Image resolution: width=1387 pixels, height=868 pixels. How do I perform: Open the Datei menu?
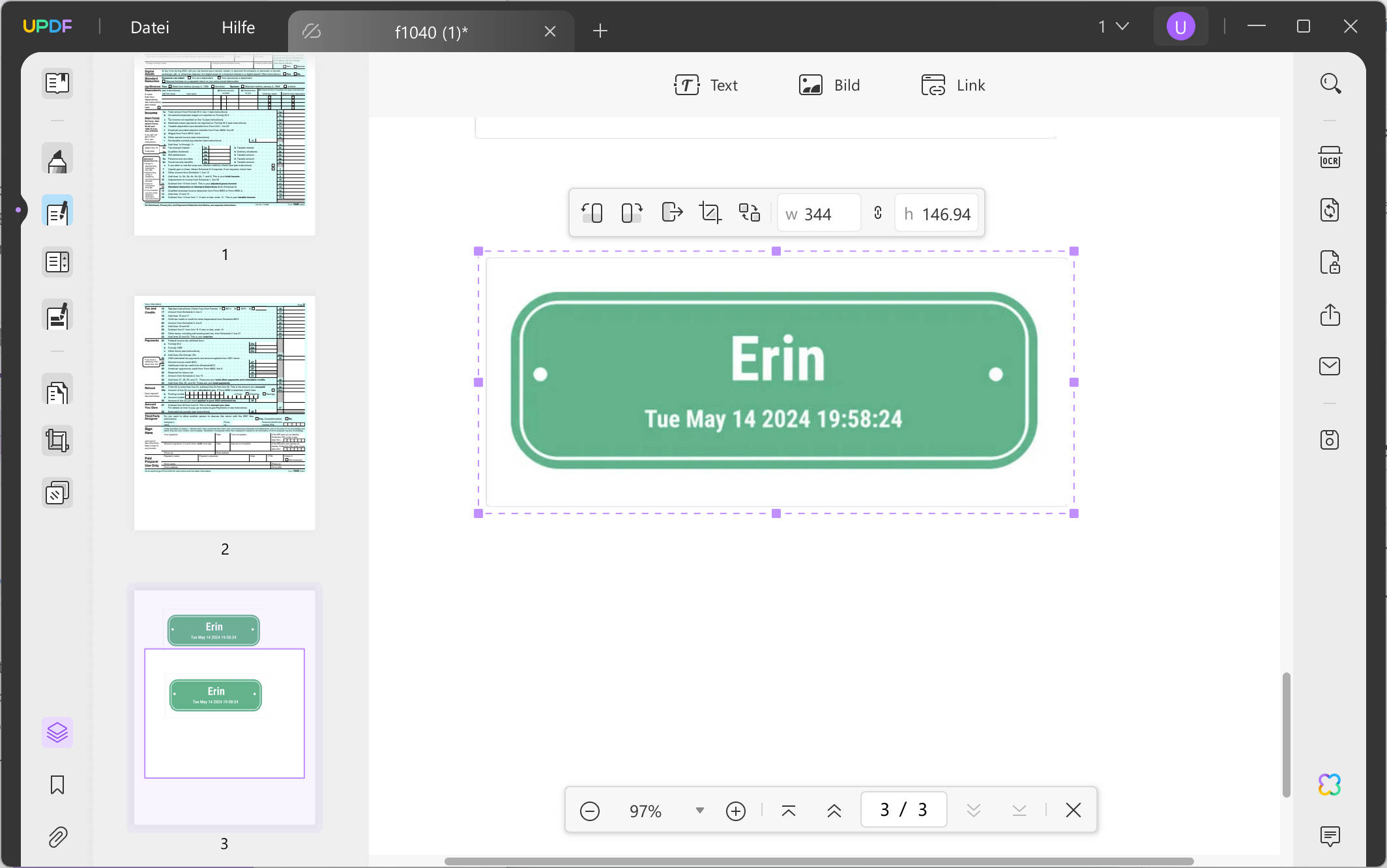click(x=150, y=27)
